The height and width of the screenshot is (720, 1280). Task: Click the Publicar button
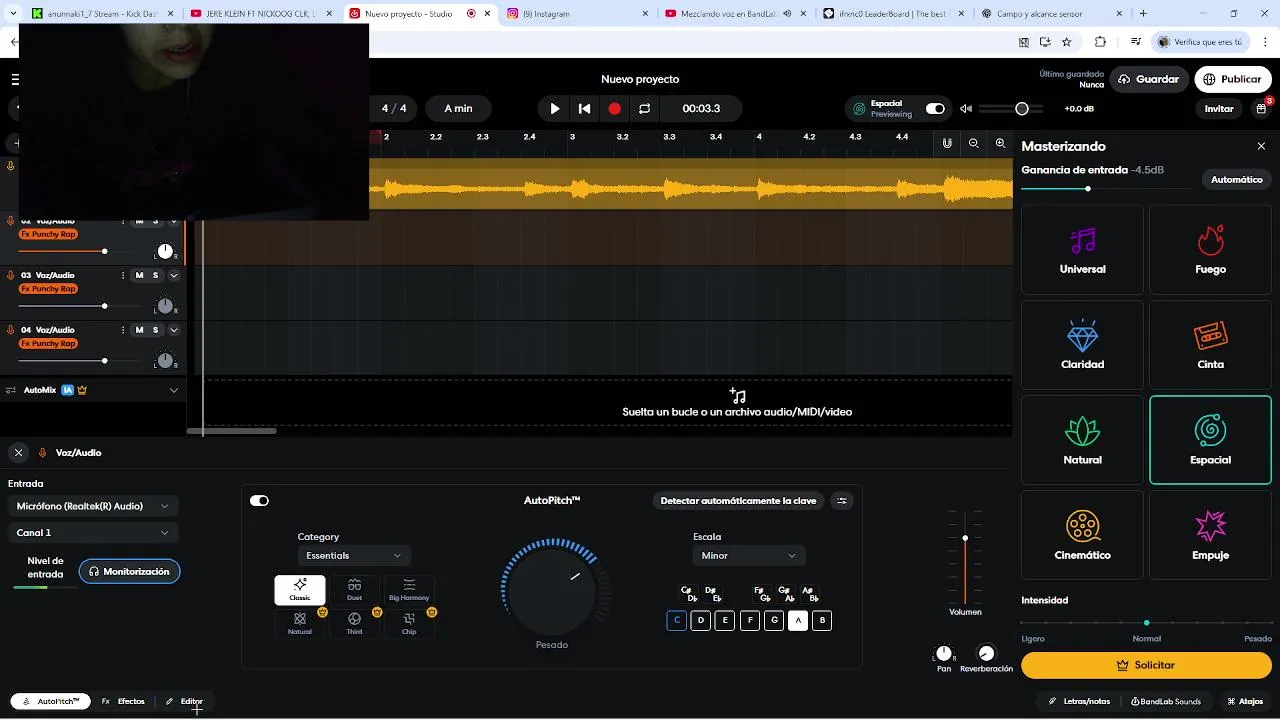point(1232,80)
